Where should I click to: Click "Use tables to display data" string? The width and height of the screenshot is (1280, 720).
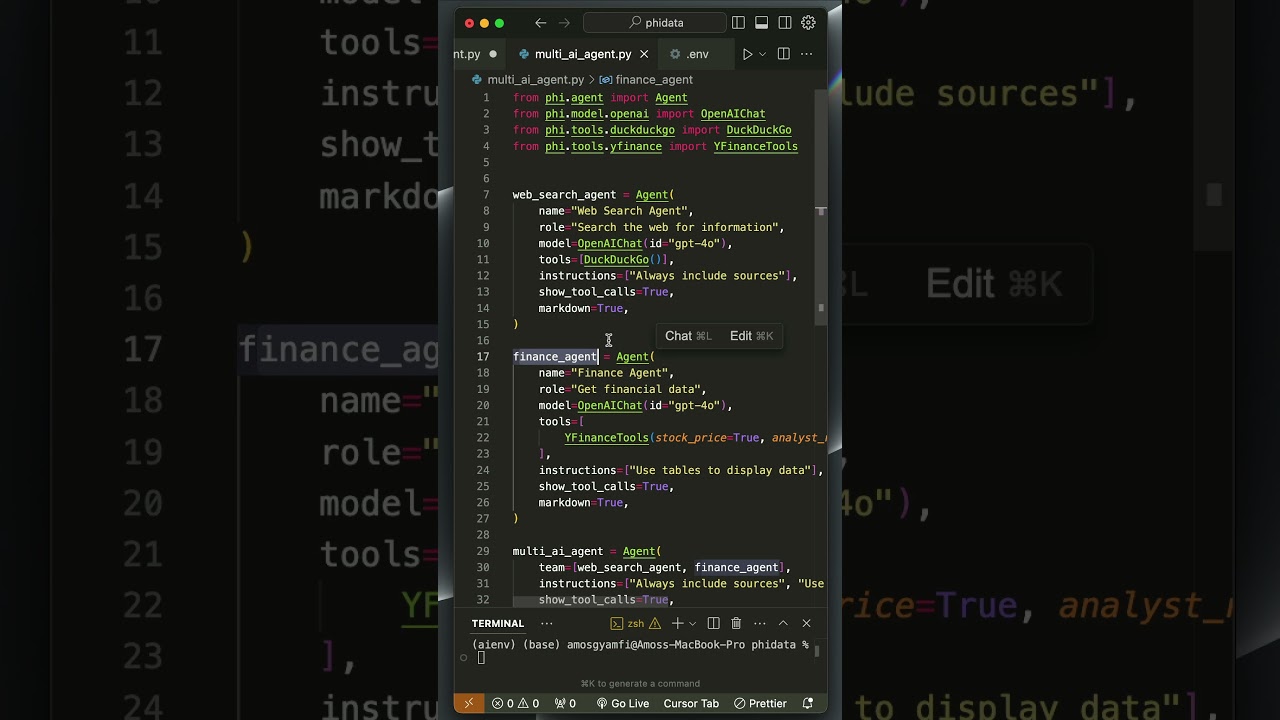coord(719,470)
